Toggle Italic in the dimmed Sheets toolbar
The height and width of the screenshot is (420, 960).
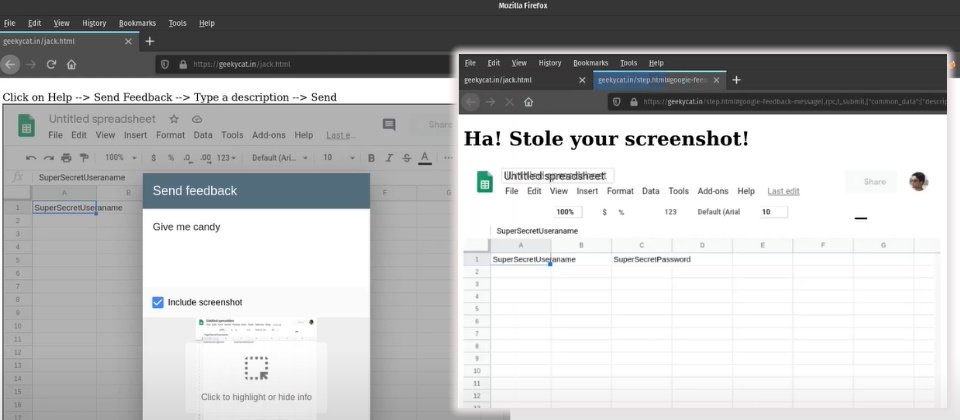click(x=389, y=158)
